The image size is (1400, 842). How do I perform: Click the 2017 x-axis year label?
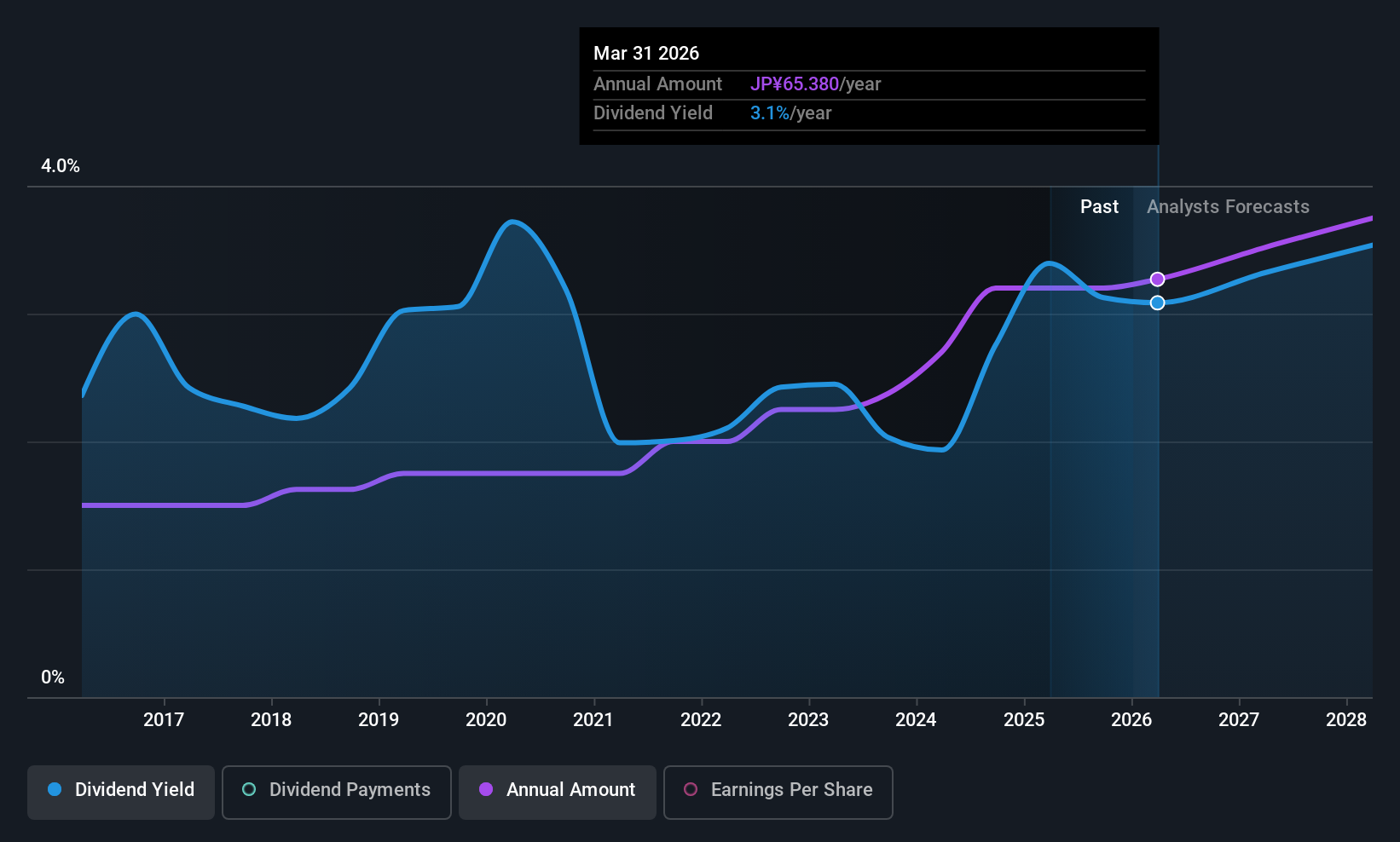click(164, 719)
